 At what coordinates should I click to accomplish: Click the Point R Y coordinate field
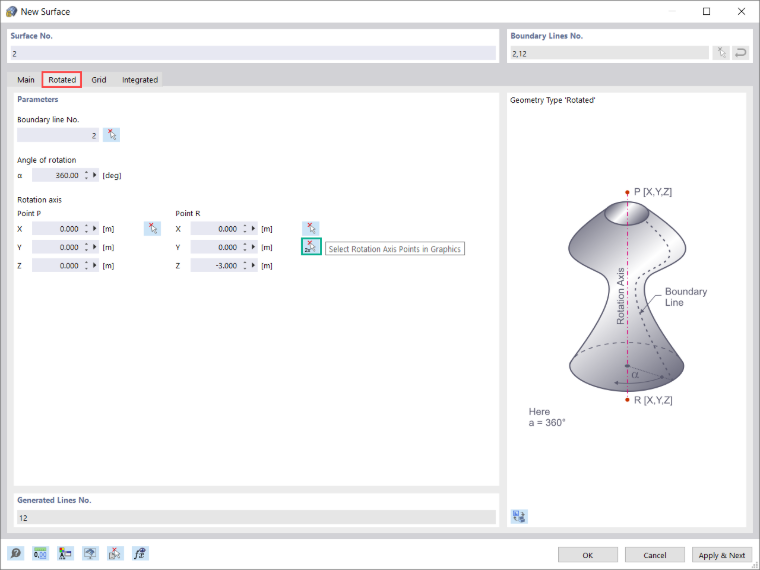[x=216, y=247]
